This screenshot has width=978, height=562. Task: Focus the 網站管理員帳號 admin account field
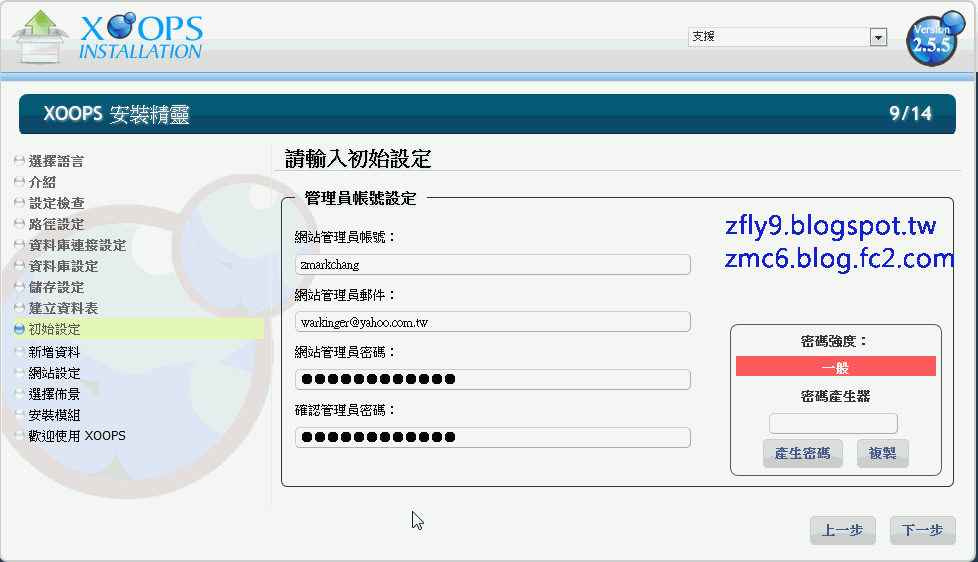493,264
